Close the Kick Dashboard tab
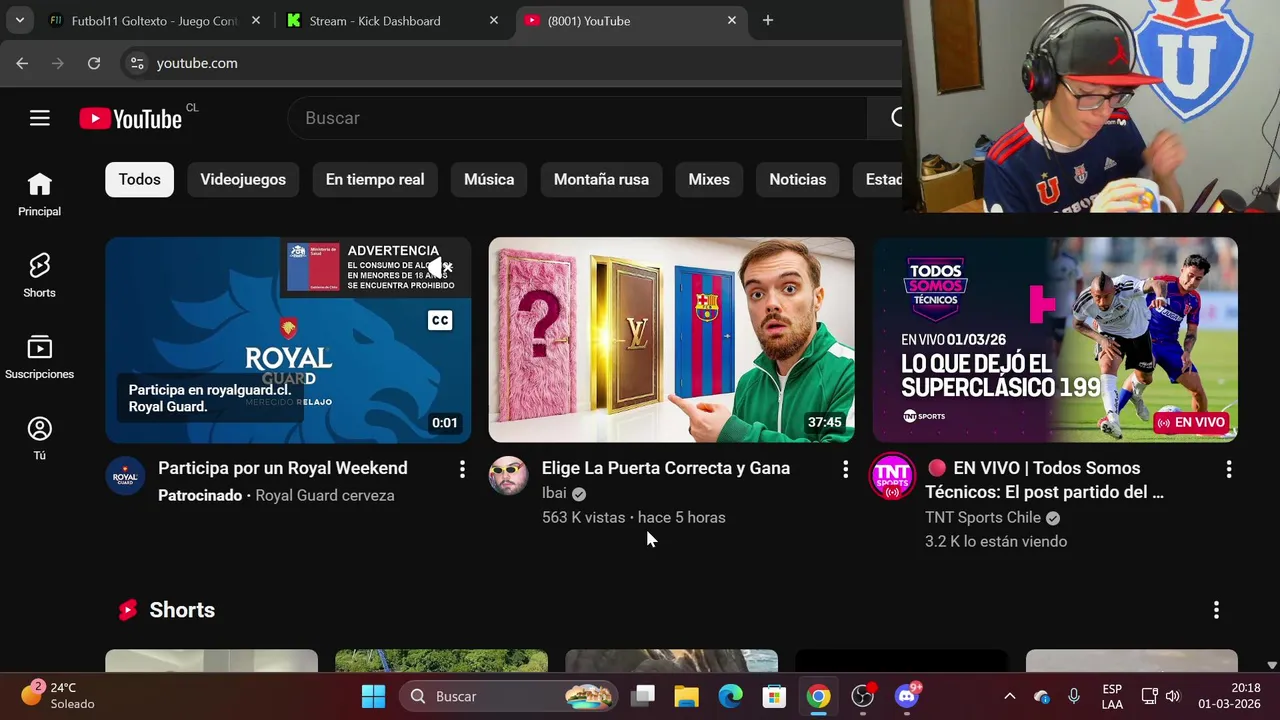 coord(494,20)
